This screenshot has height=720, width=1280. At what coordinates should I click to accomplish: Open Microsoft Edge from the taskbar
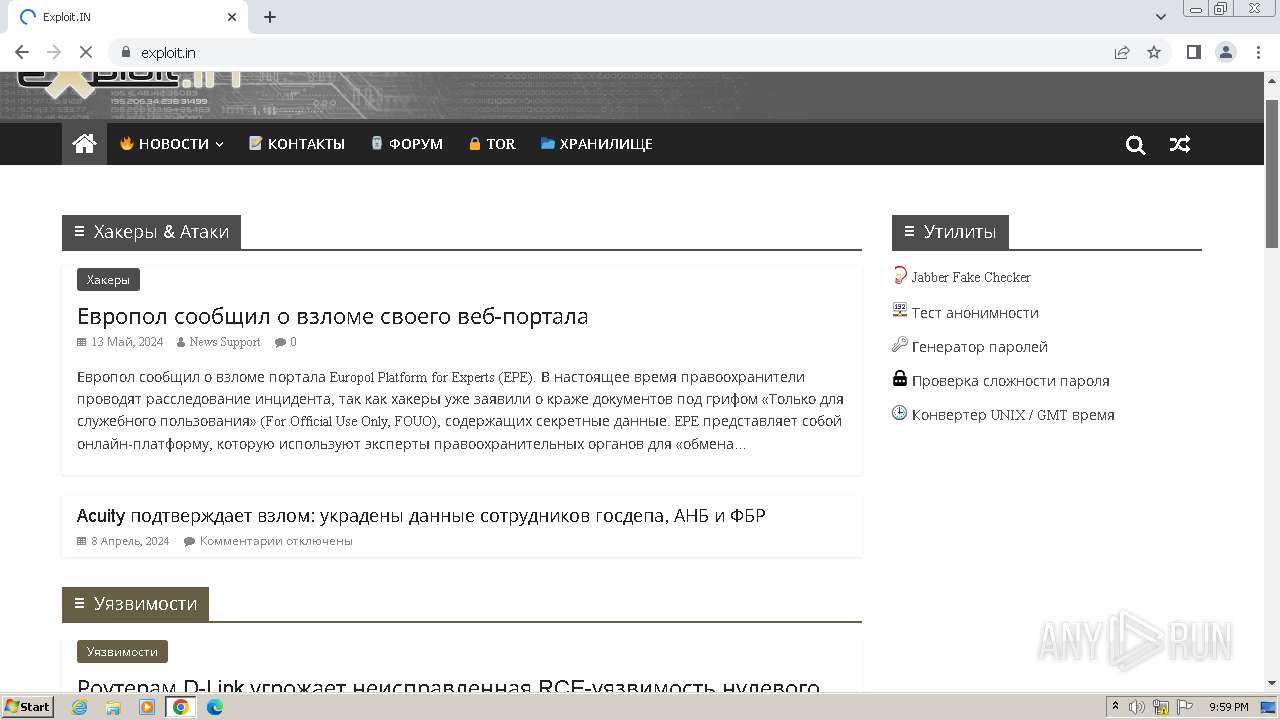pyautogui.click(x=215, y=707)
